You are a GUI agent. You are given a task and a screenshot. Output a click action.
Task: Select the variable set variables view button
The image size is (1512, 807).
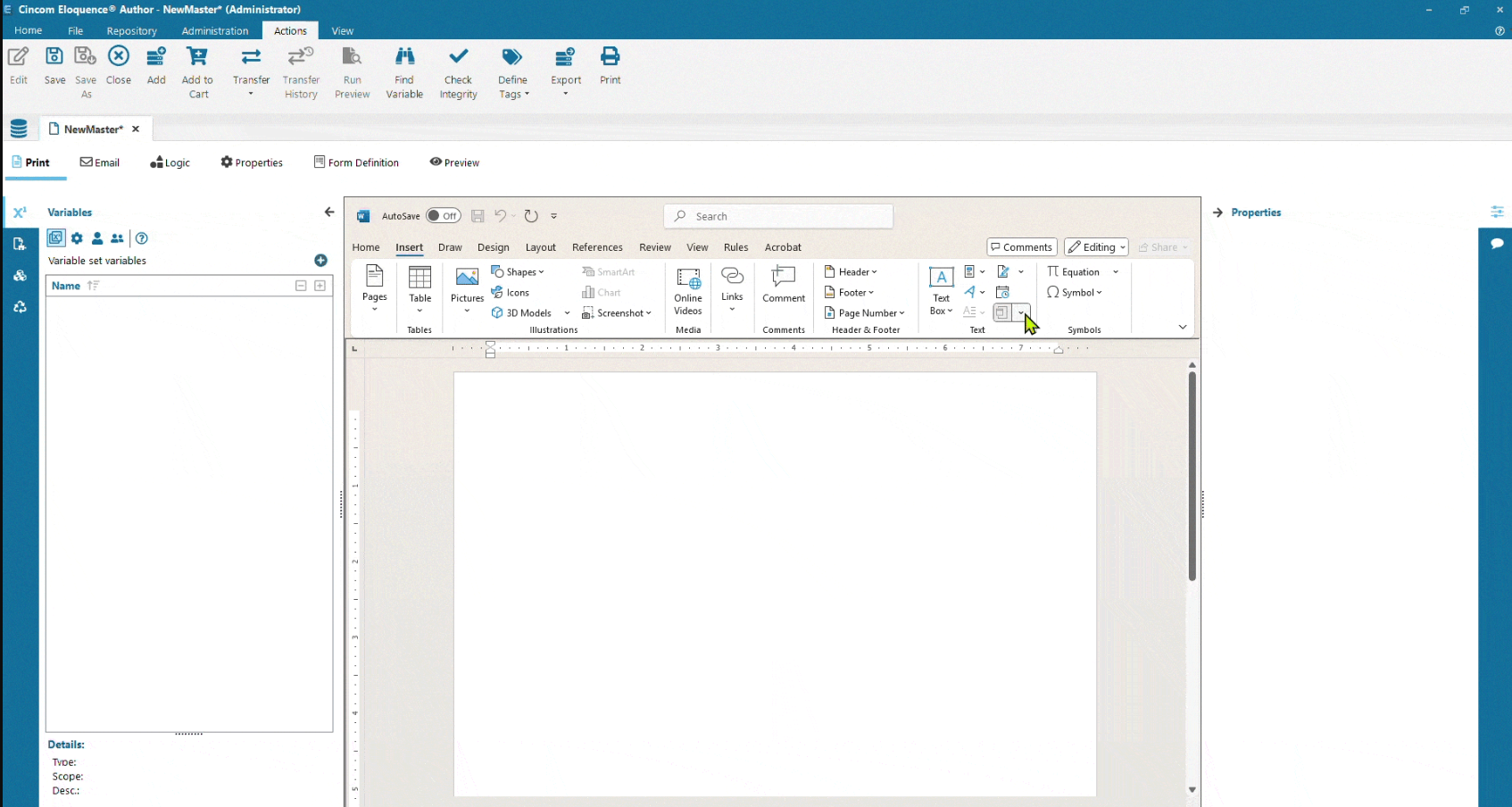coord(56,238)
